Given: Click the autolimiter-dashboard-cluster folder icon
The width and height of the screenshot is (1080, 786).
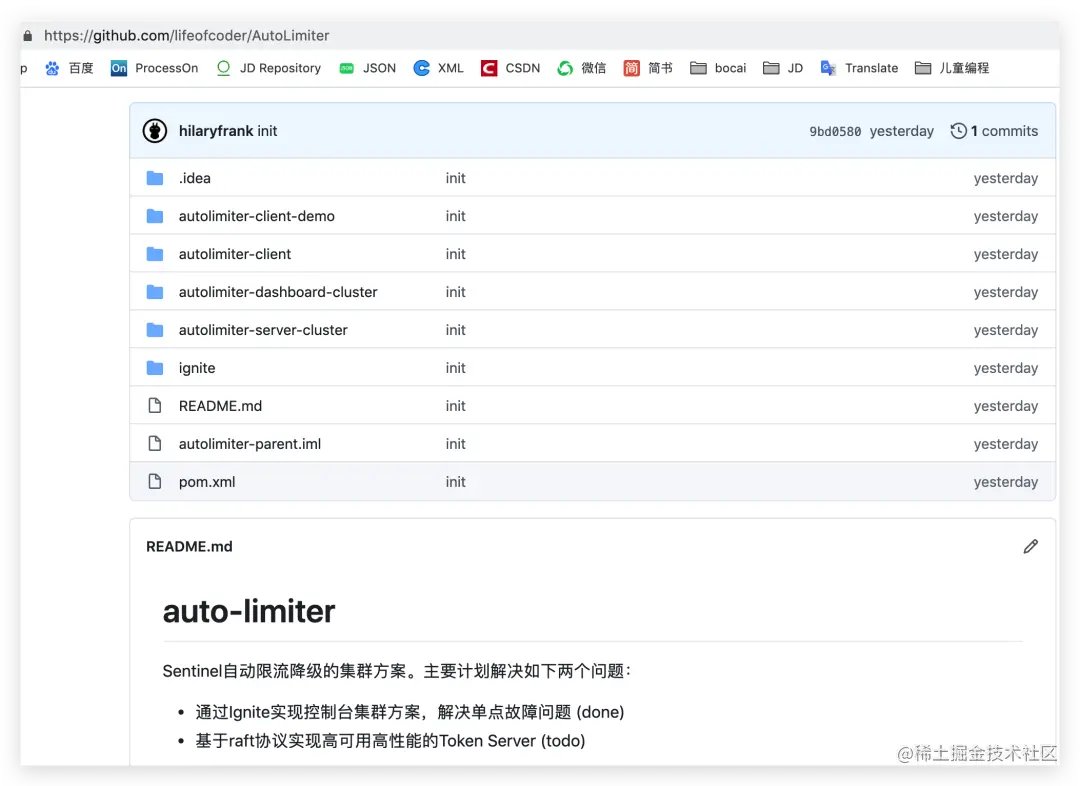Looking at the screenshot, I should click(155, 292).
